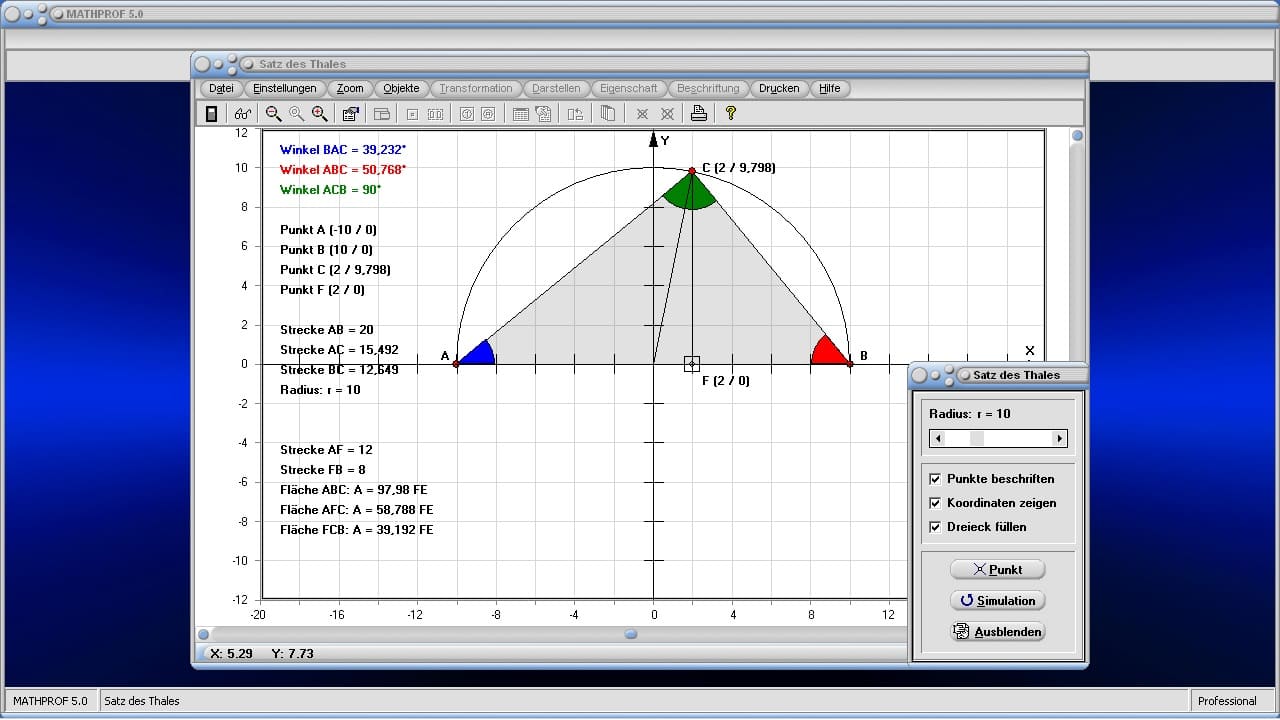The height and width of the screenshot is (720, 1280).
Task: Toggle the Punkte beschriften checkbox
Action: (x=935, y=479)
